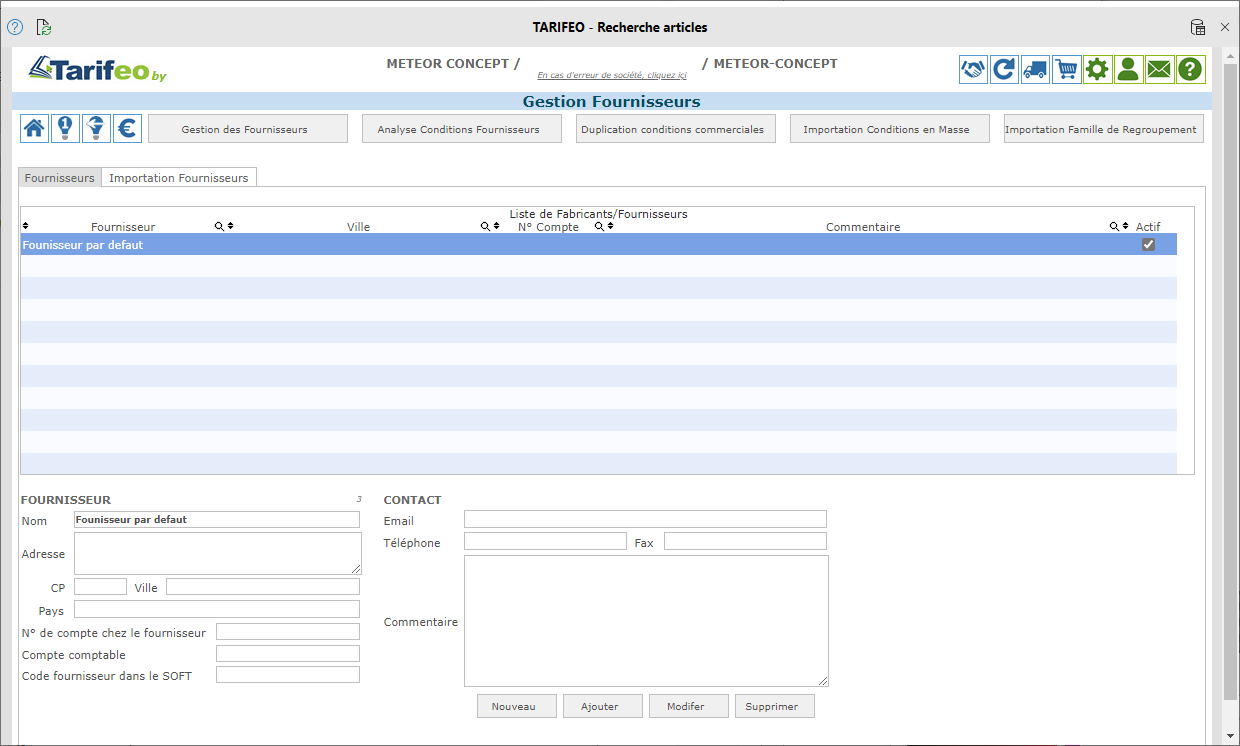Focus the Adresse text area
The width and height of the screenshot is (1240, 746).
click(x=218, y=553)
